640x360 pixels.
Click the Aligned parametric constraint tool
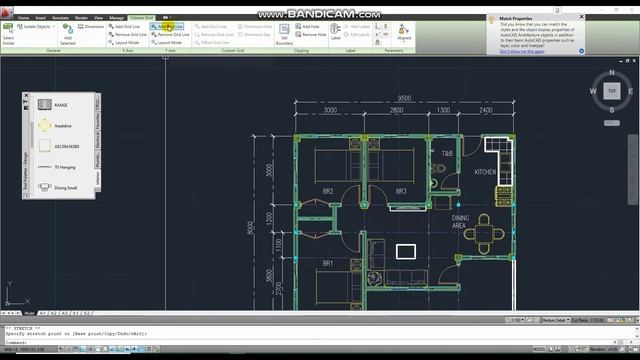(x=404, y=33)
